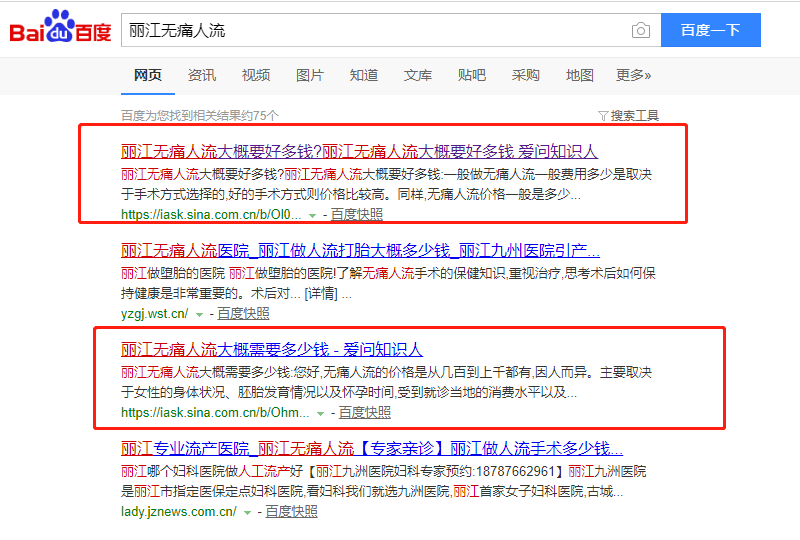Expand dropdown arrow beside lady.jznews.com.cn URL

pos(248,512)
